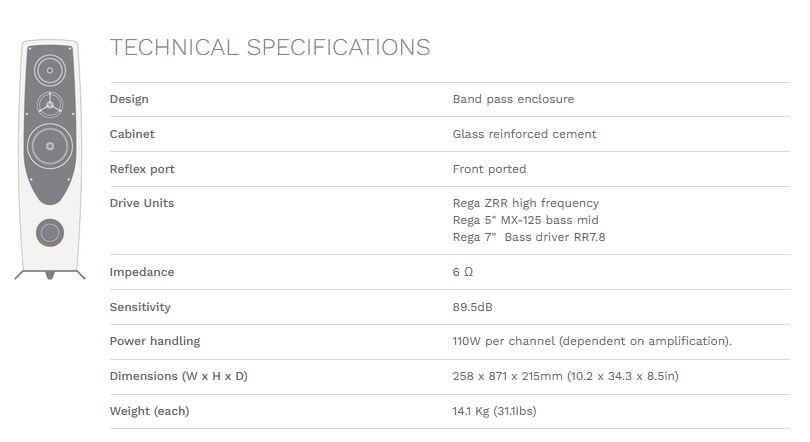Click the Glass reinforced cement value

click(524, 134)
